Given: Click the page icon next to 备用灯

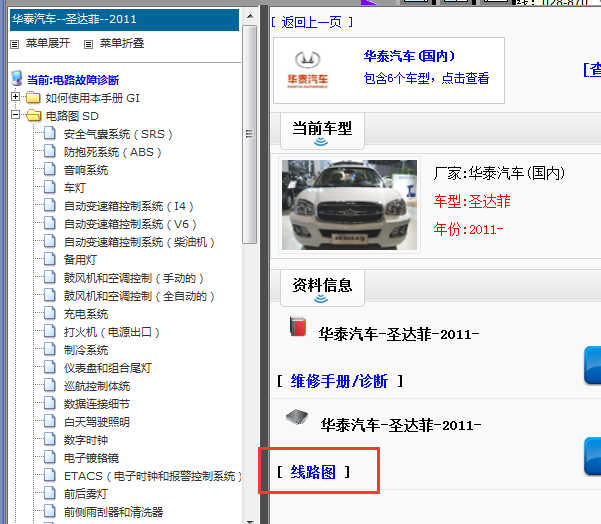Looking at the screenshot, I should point(49,259).
